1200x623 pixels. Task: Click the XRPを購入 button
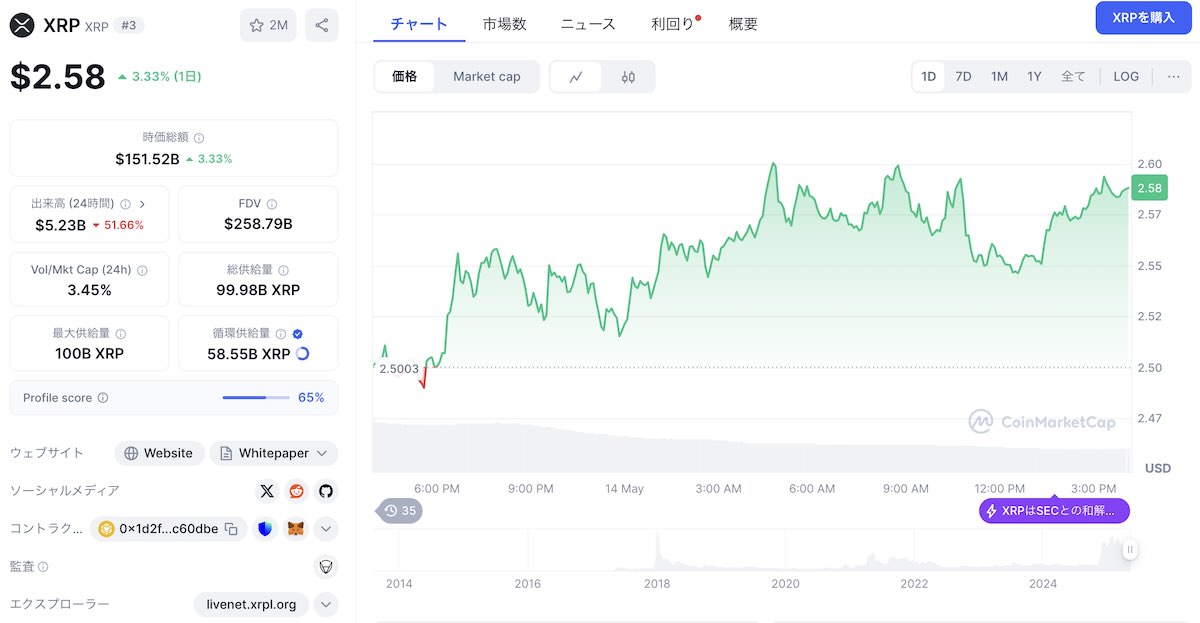tap(1144, 18)
